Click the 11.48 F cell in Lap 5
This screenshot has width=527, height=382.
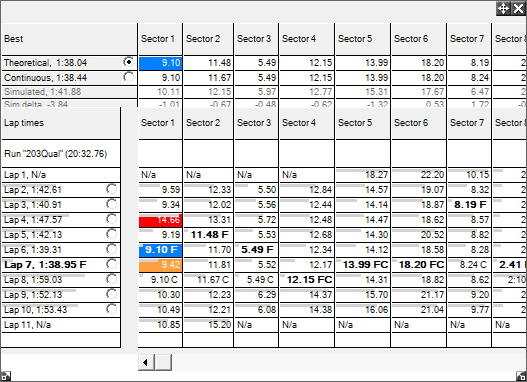coord(208,235)
